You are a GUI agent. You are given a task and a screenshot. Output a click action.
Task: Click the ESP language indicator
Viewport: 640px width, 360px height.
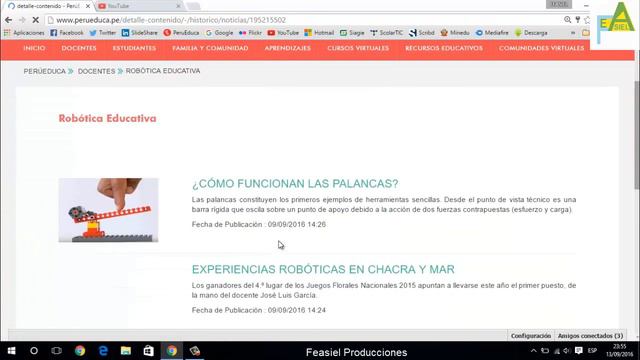coord(592,351)
